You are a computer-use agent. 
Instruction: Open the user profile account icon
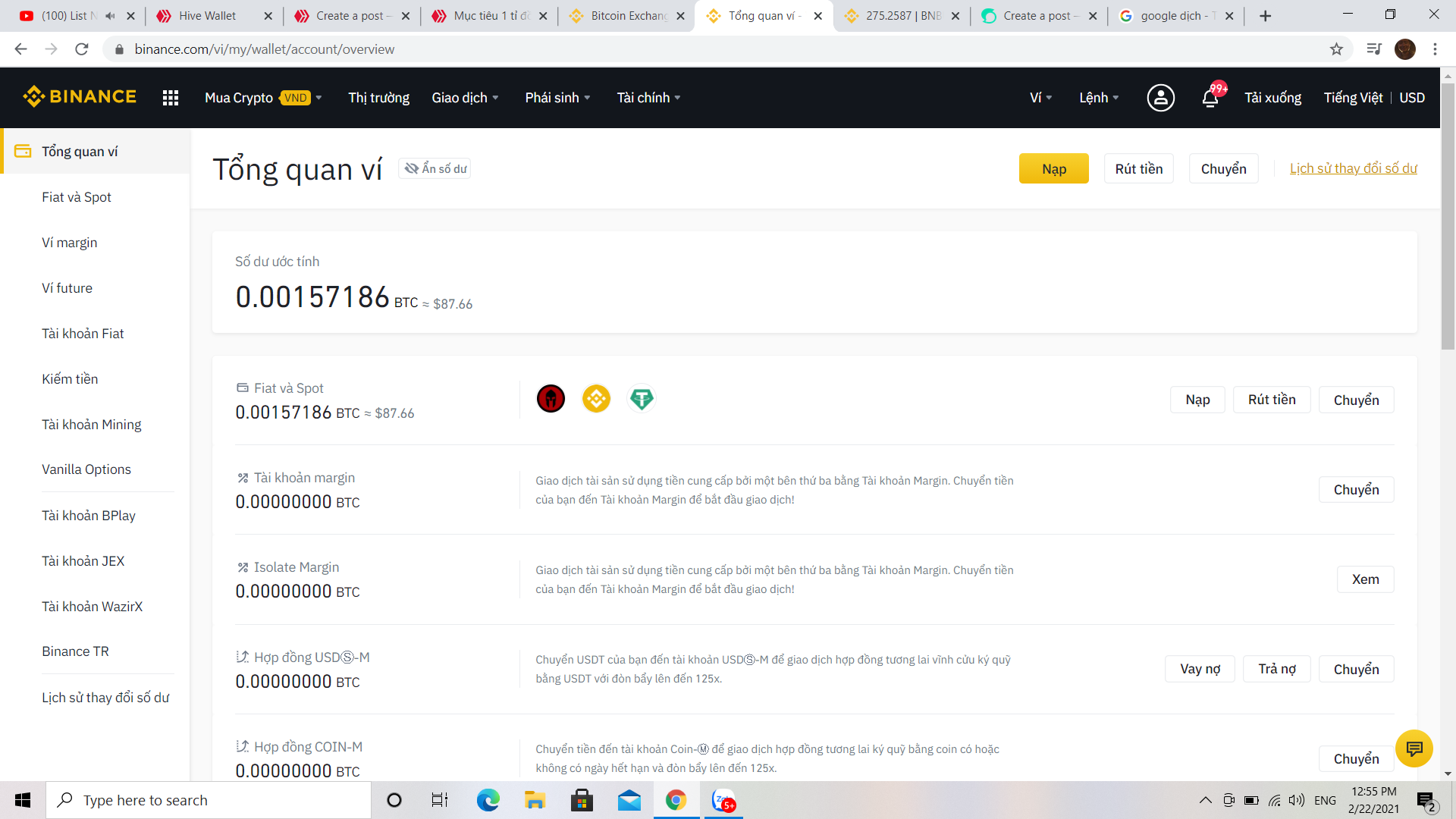pyautogui.click(x=1160, y=98)
